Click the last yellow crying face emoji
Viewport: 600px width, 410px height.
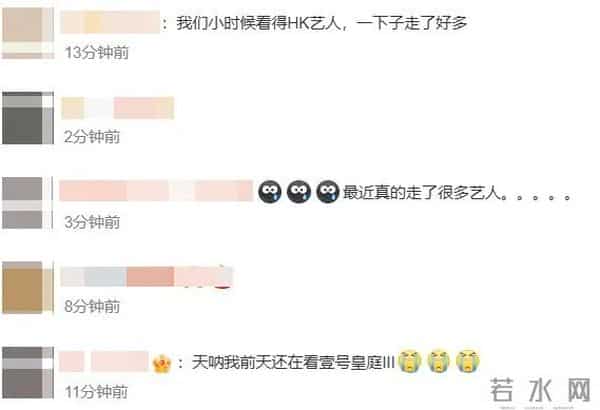pyautogui.click(x=468, y=361)
